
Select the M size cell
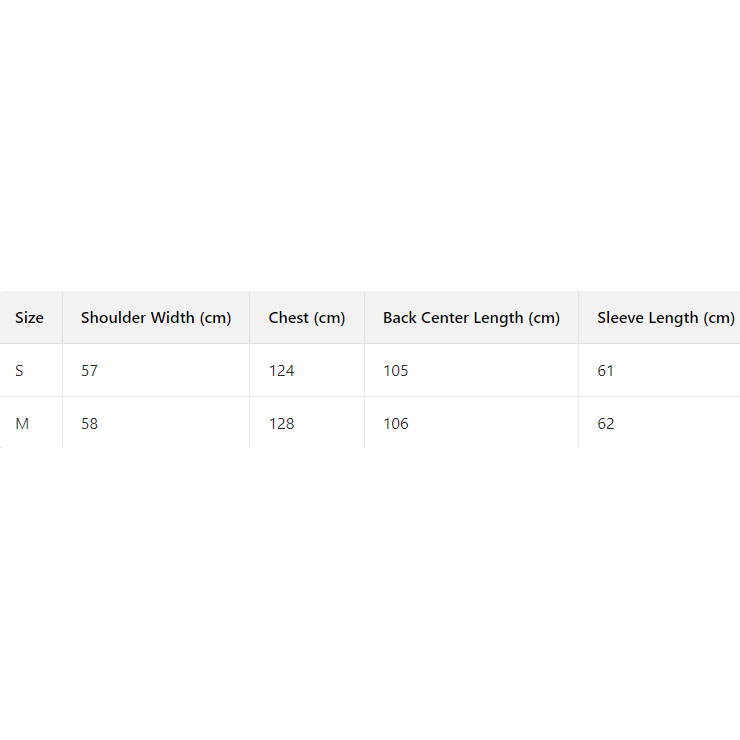[x=22, y=424]
